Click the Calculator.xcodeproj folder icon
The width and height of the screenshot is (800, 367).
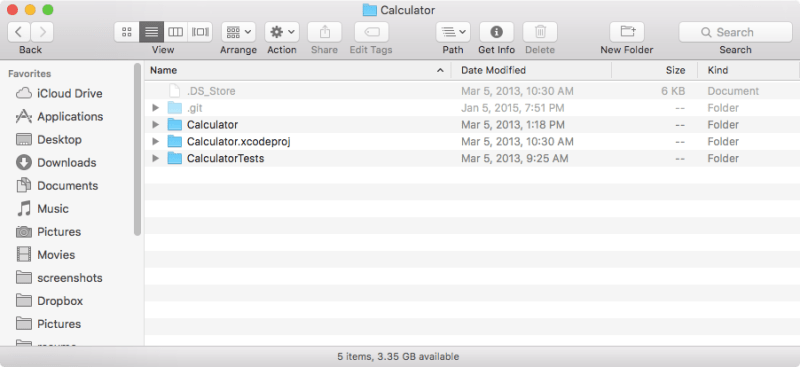(175, 142)
